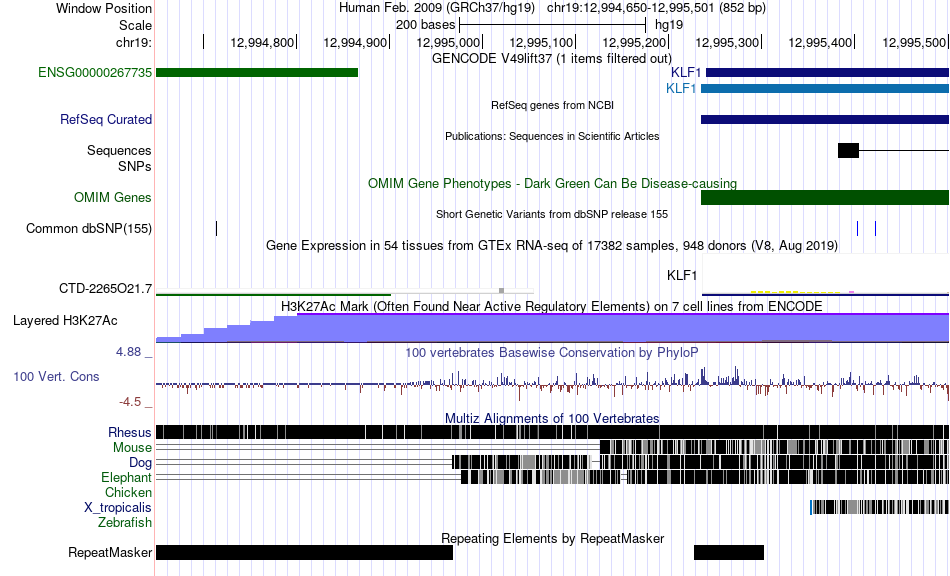Select the Zebrafish alignment row label

coord(125,522)
